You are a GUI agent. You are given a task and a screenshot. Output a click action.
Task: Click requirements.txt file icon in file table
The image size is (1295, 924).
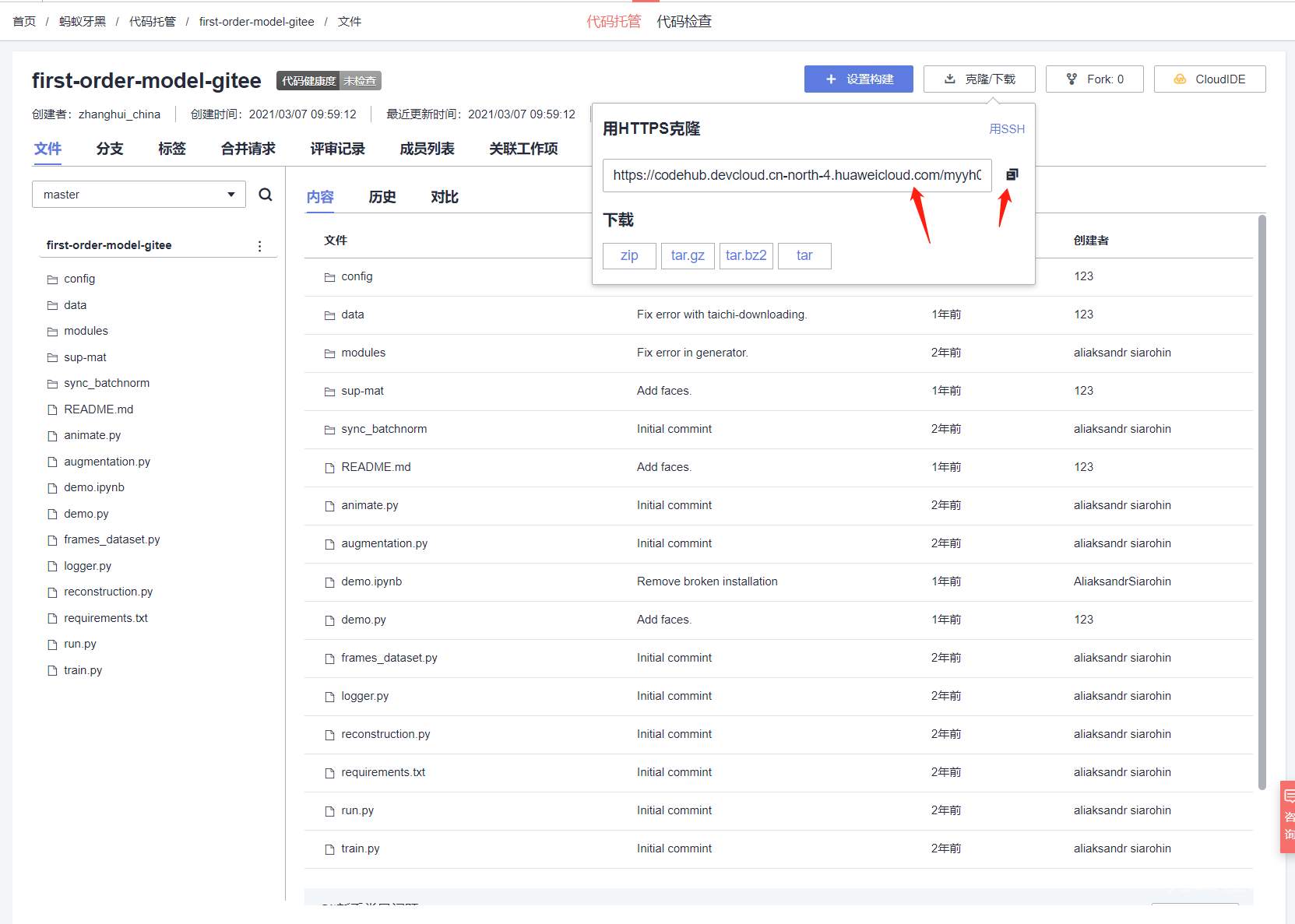tap(329, 773)
